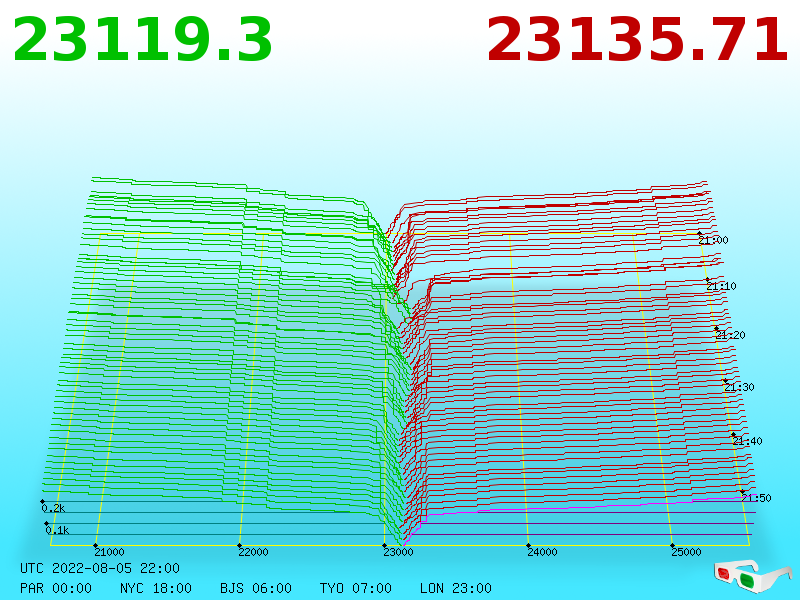
Task: Click the 21000 price axis label
Action: click(109, 552)
